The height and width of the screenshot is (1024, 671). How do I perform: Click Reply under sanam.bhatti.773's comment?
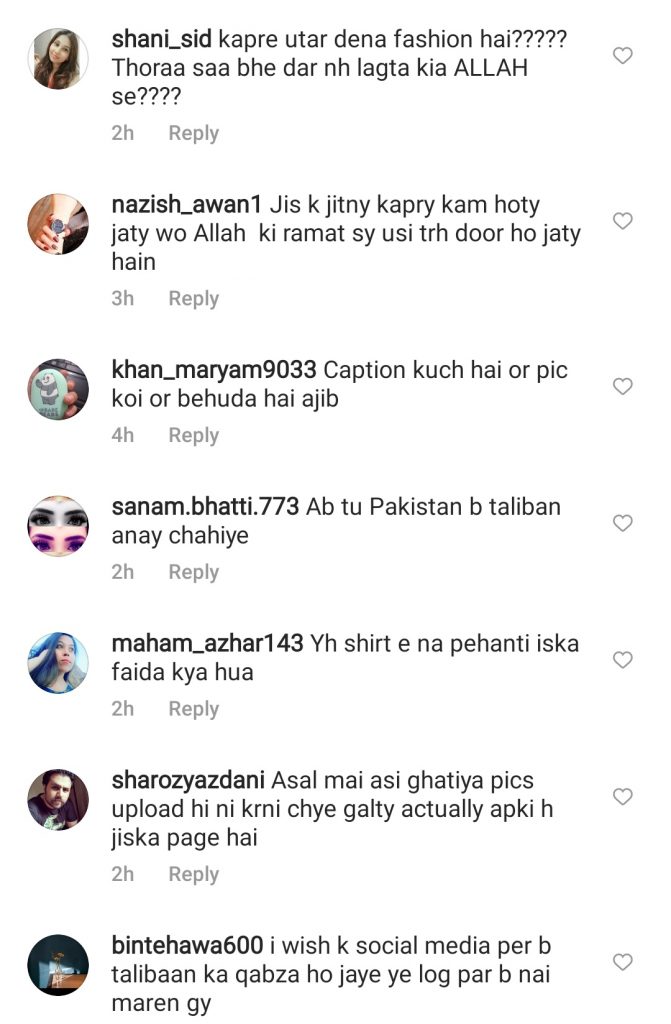[193, 572]
